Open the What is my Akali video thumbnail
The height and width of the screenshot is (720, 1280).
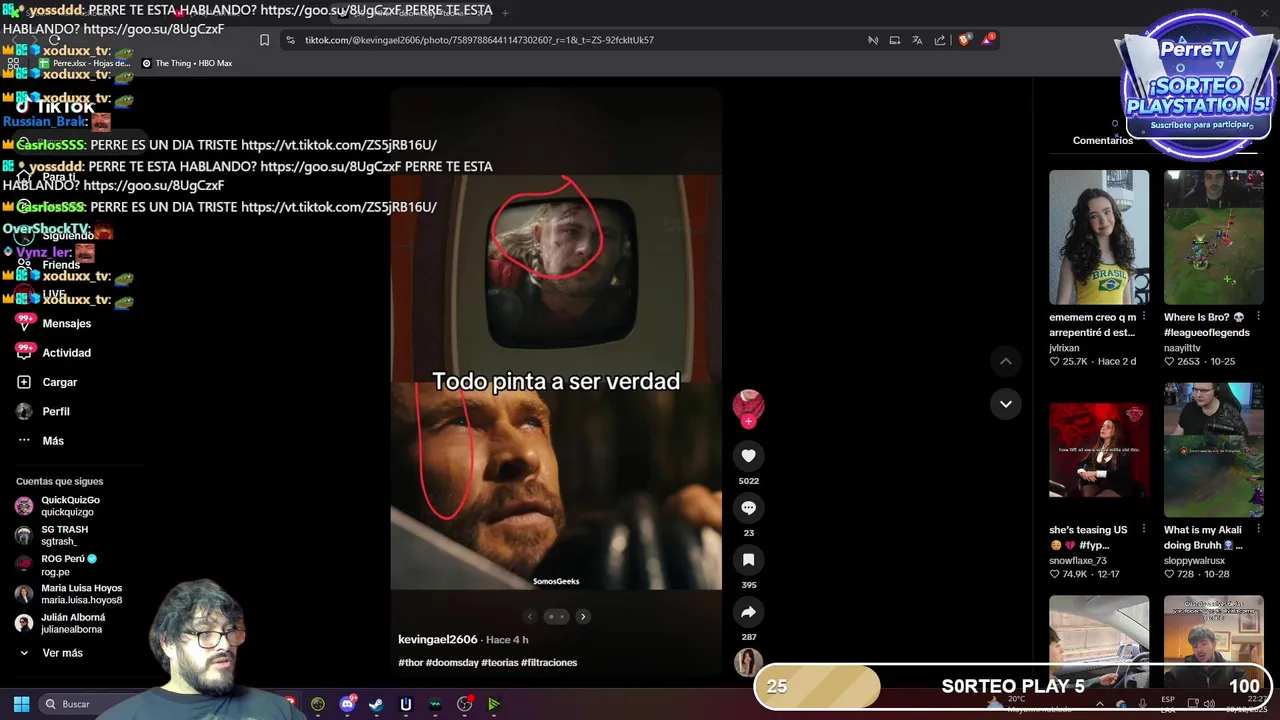pos(1213,451)
